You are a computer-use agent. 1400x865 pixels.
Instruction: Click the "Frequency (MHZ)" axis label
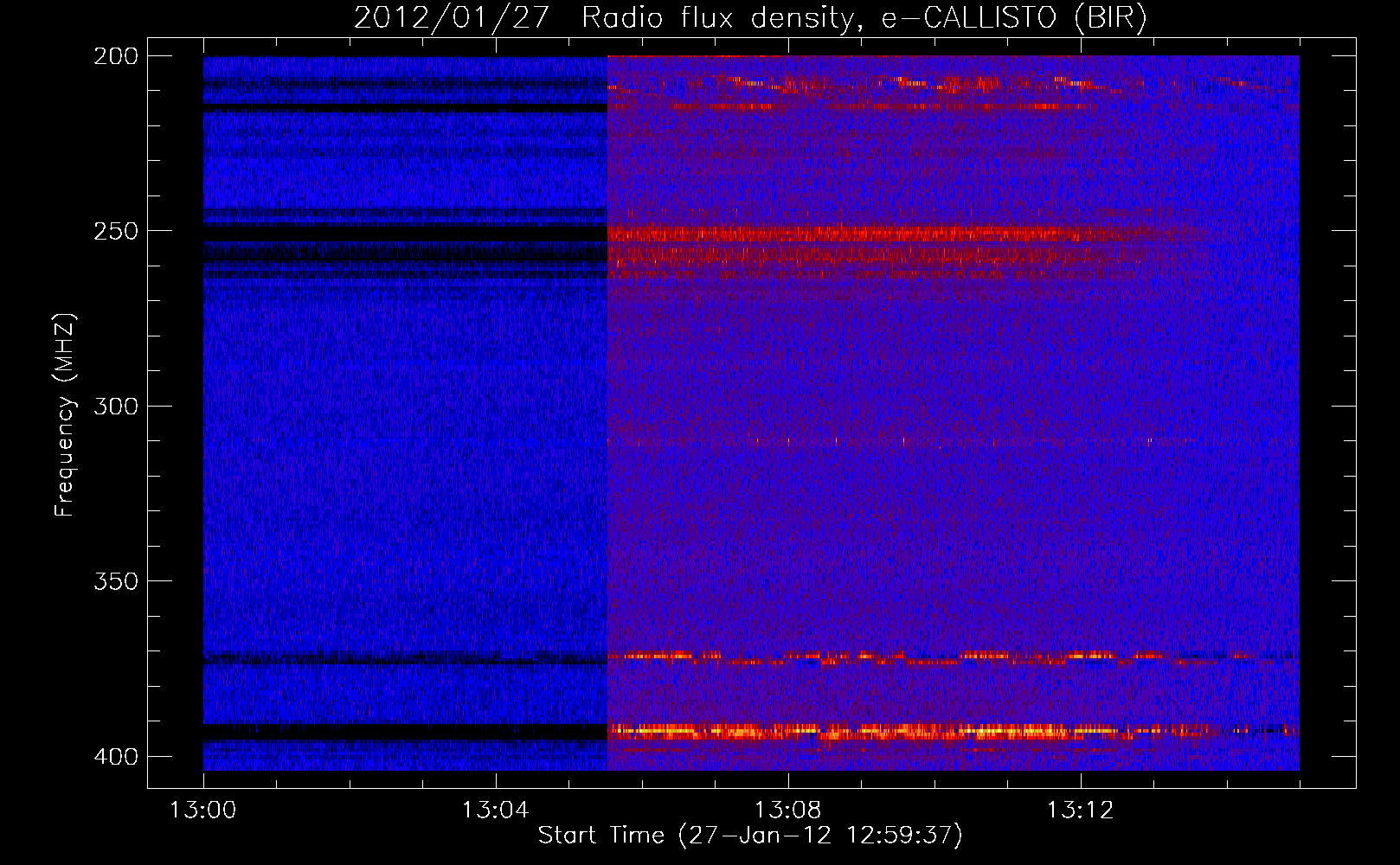tap(65, 415)
